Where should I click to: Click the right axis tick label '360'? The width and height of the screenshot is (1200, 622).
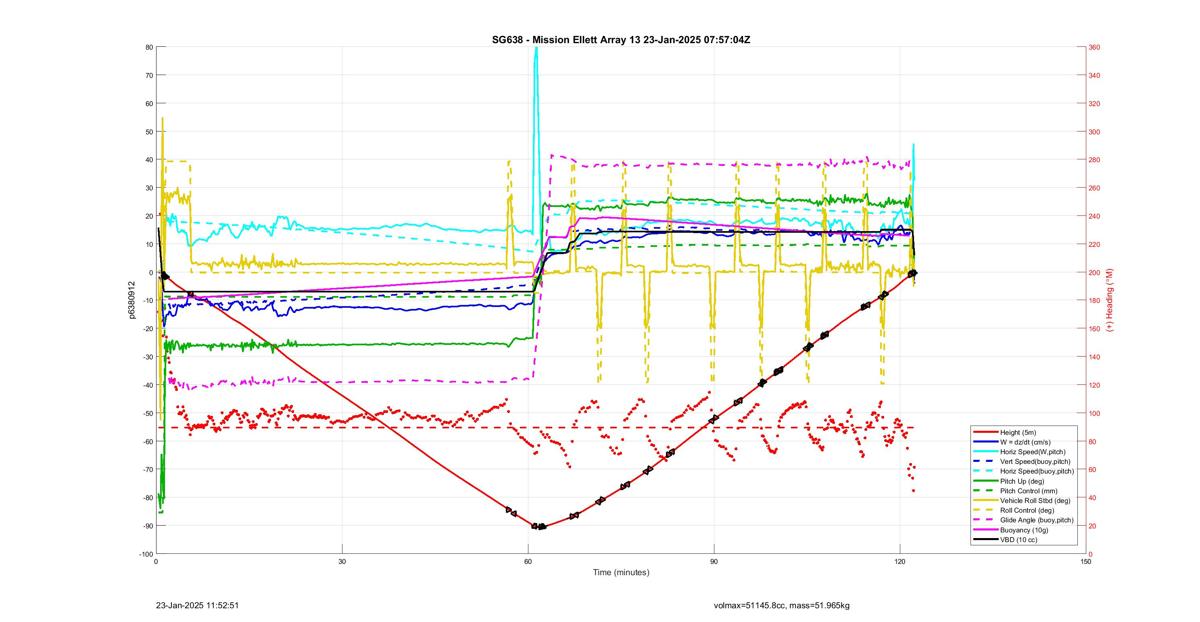point(1095,47)
